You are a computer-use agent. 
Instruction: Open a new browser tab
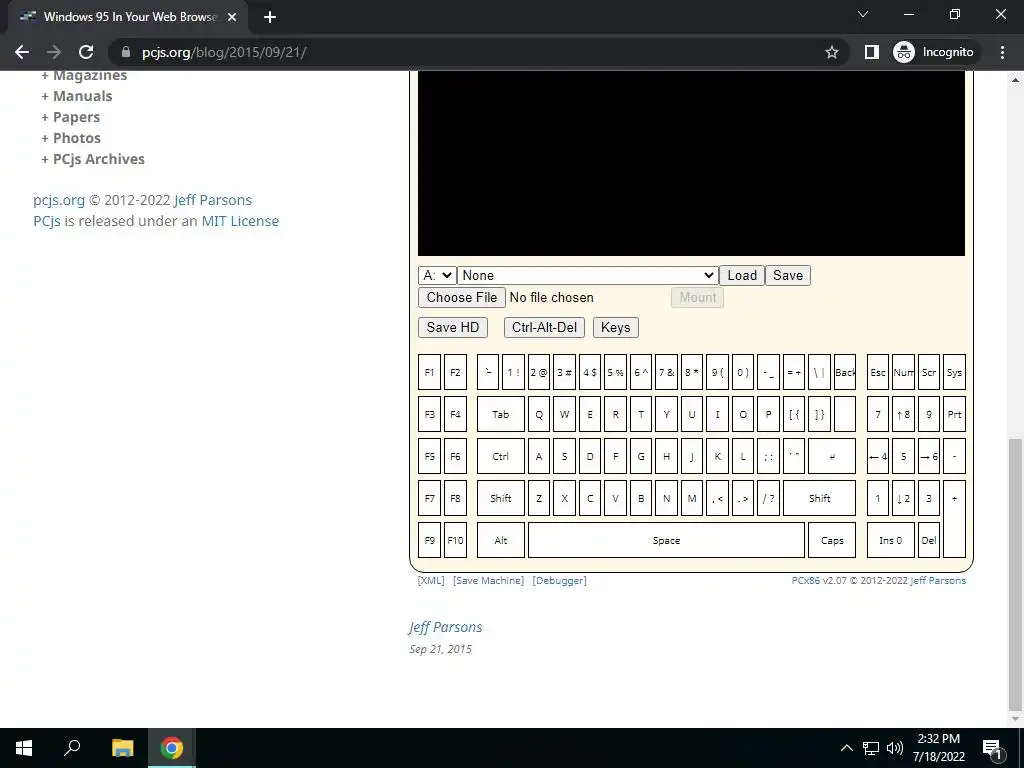pos(270,17)
